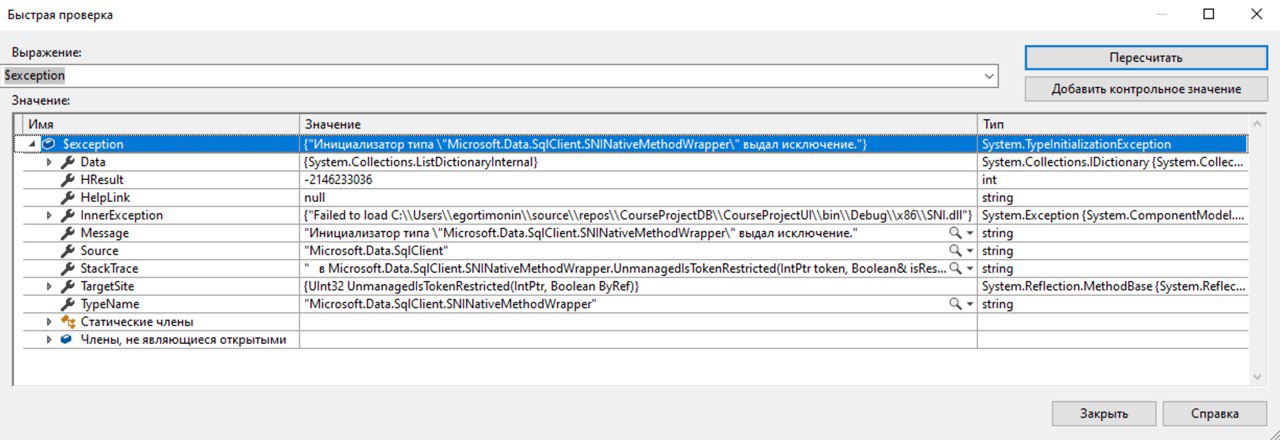Open visualizer dropdown arrow for Message
The width and height of the screenshot is (1280, 440).
click(x=969, y=233)
